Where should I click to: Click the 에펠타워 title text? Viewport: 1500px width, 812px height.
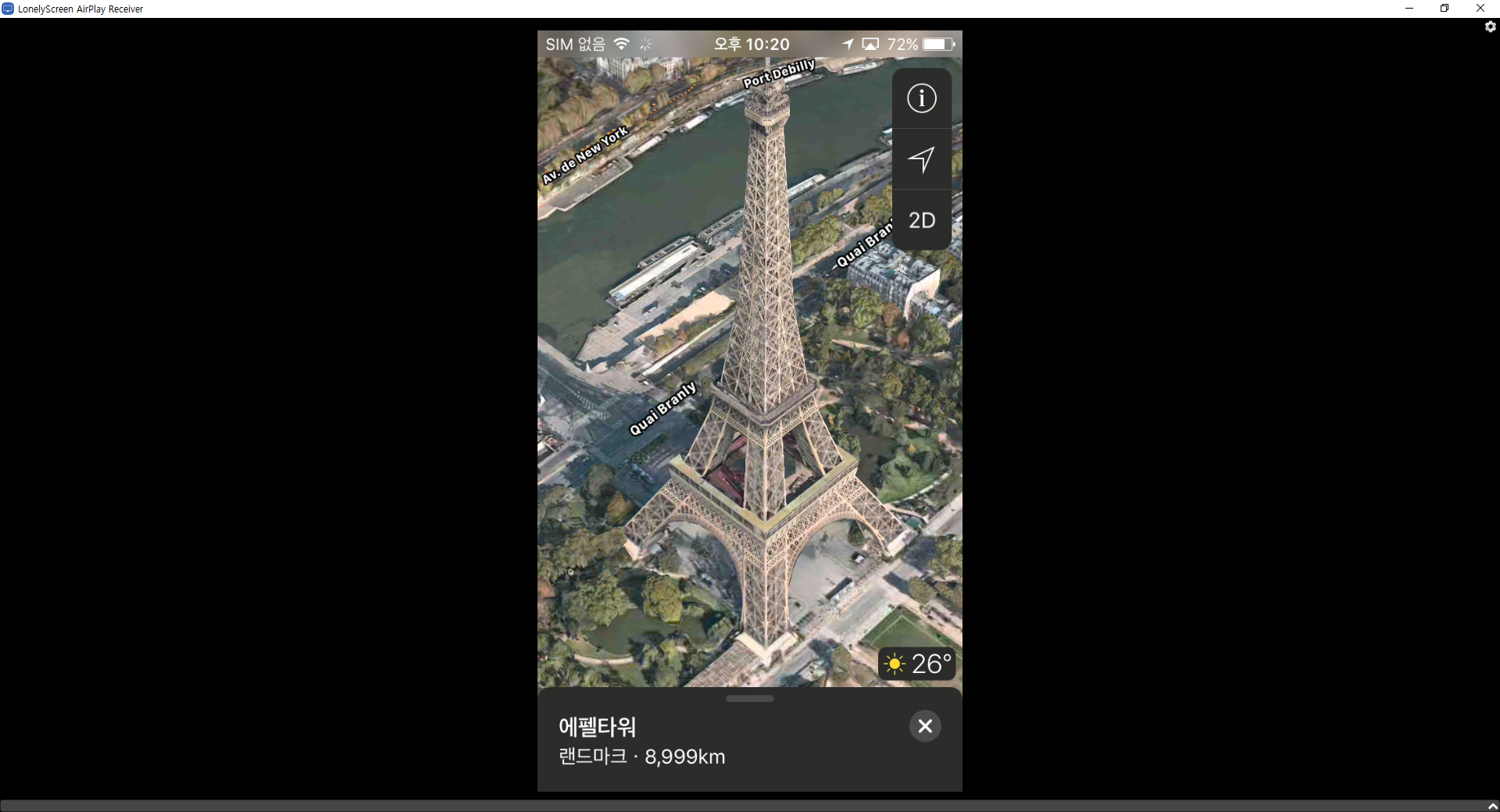(597, 726)
